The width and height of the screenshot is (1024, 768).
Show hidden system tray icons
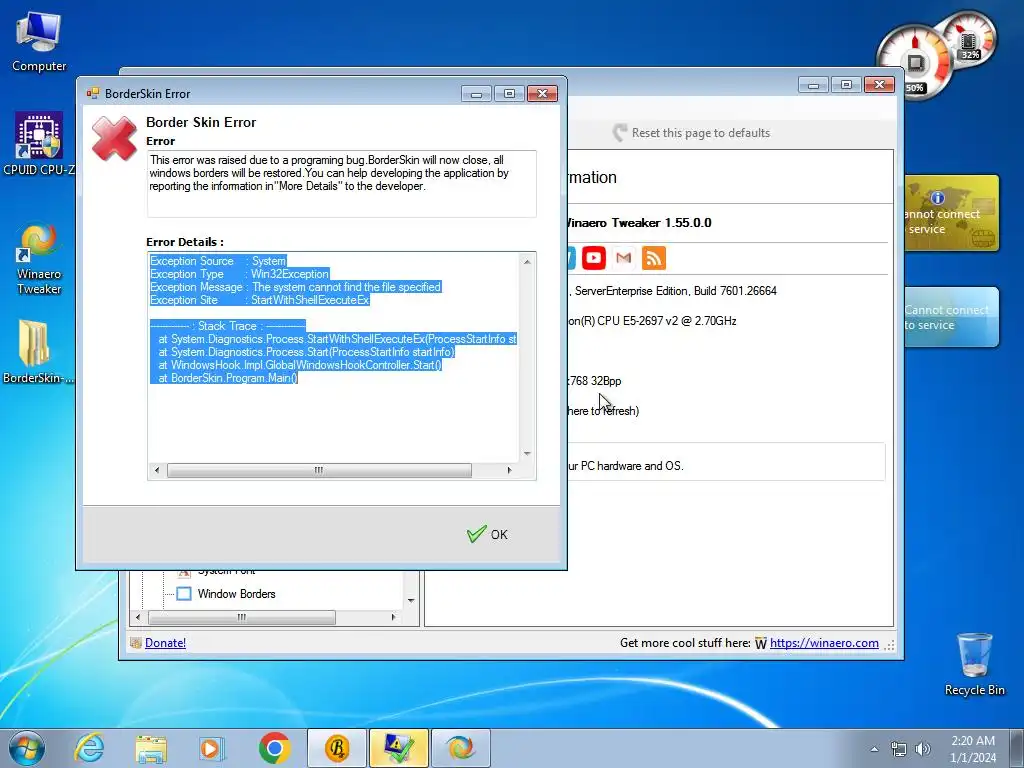874,749
